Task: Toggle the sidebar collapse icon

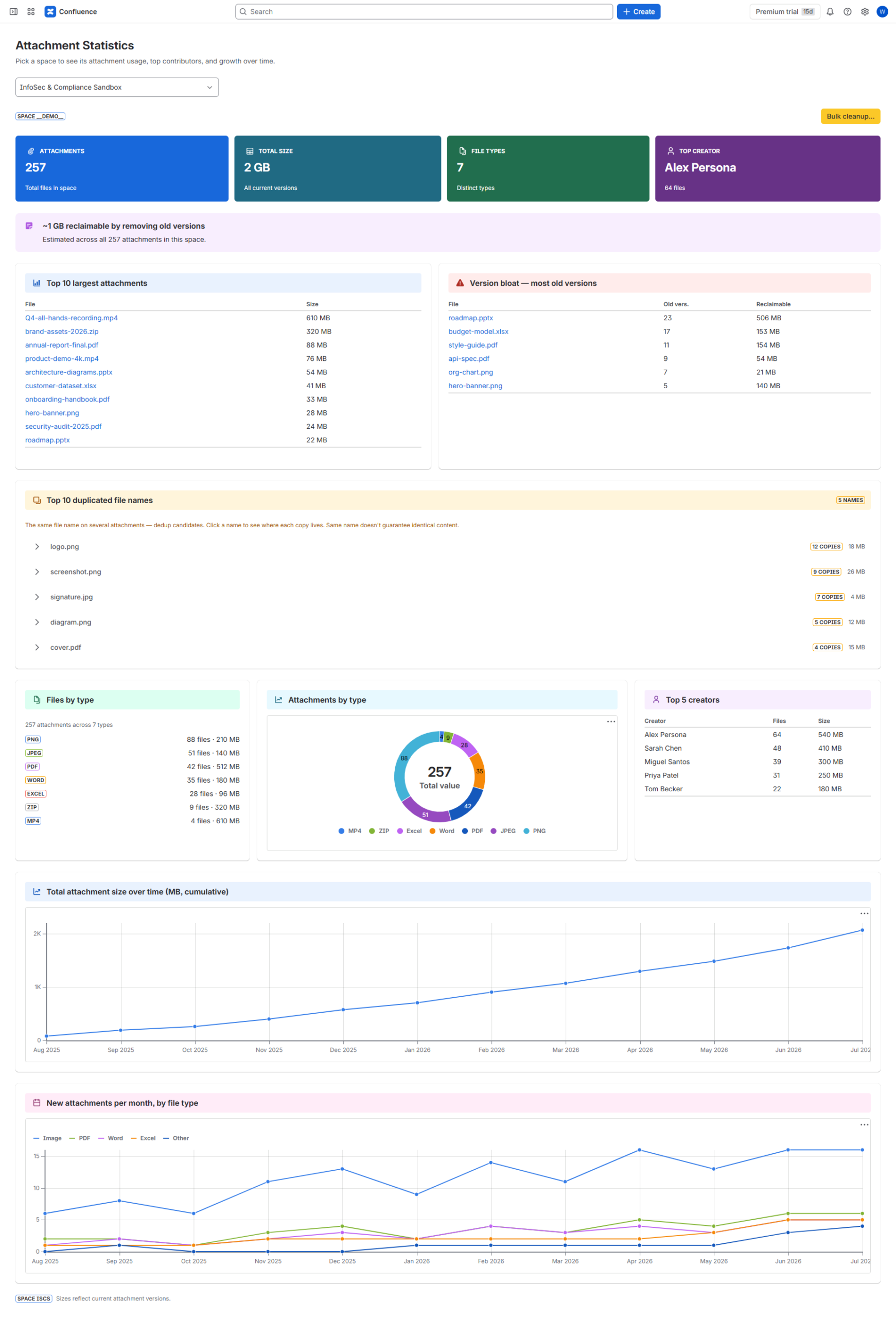Action: tap(13, 11)
